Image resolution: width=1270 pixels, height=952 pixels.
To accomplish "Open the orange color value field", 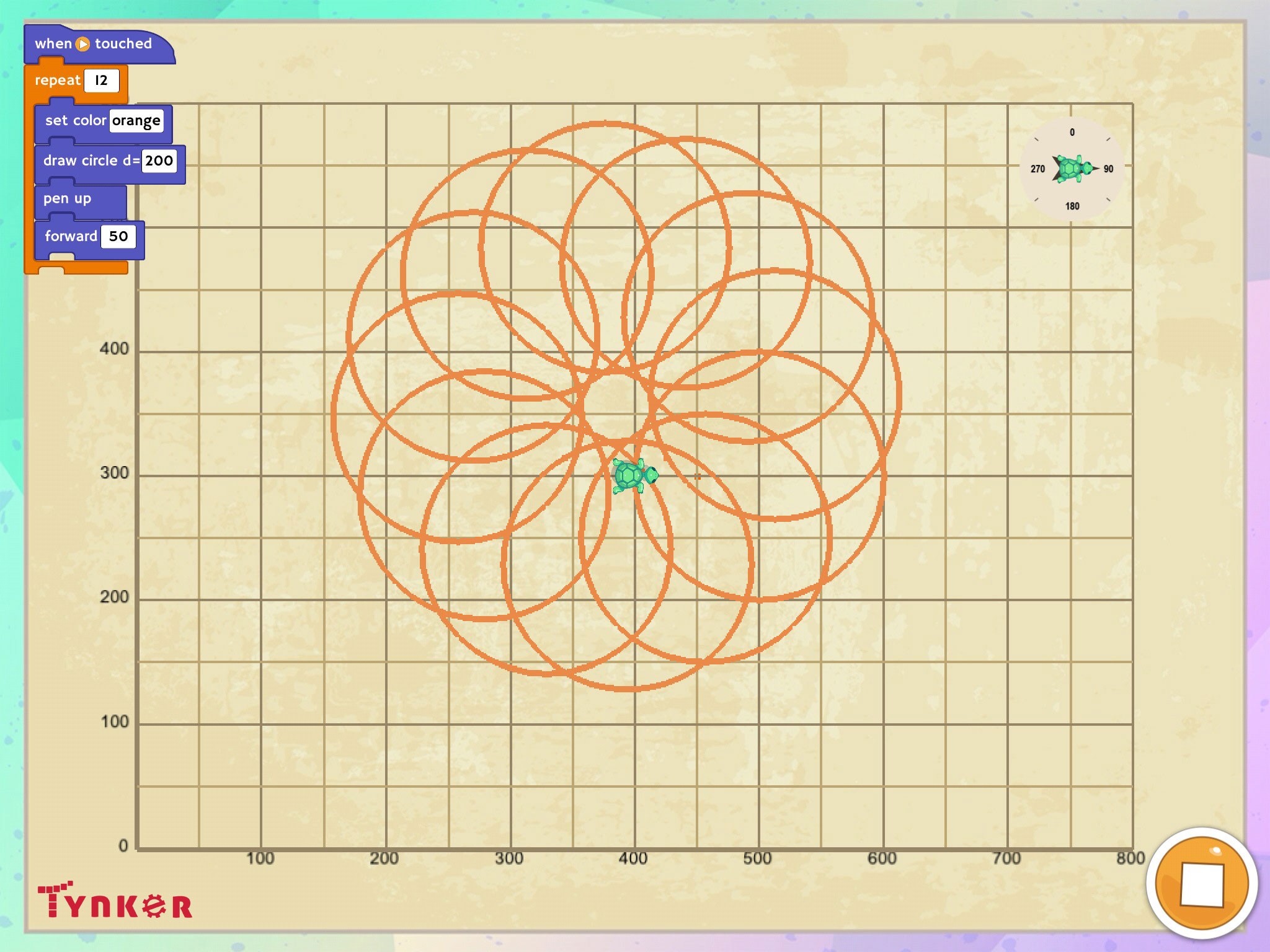I will pyautogui.click(x=136, y=121).
